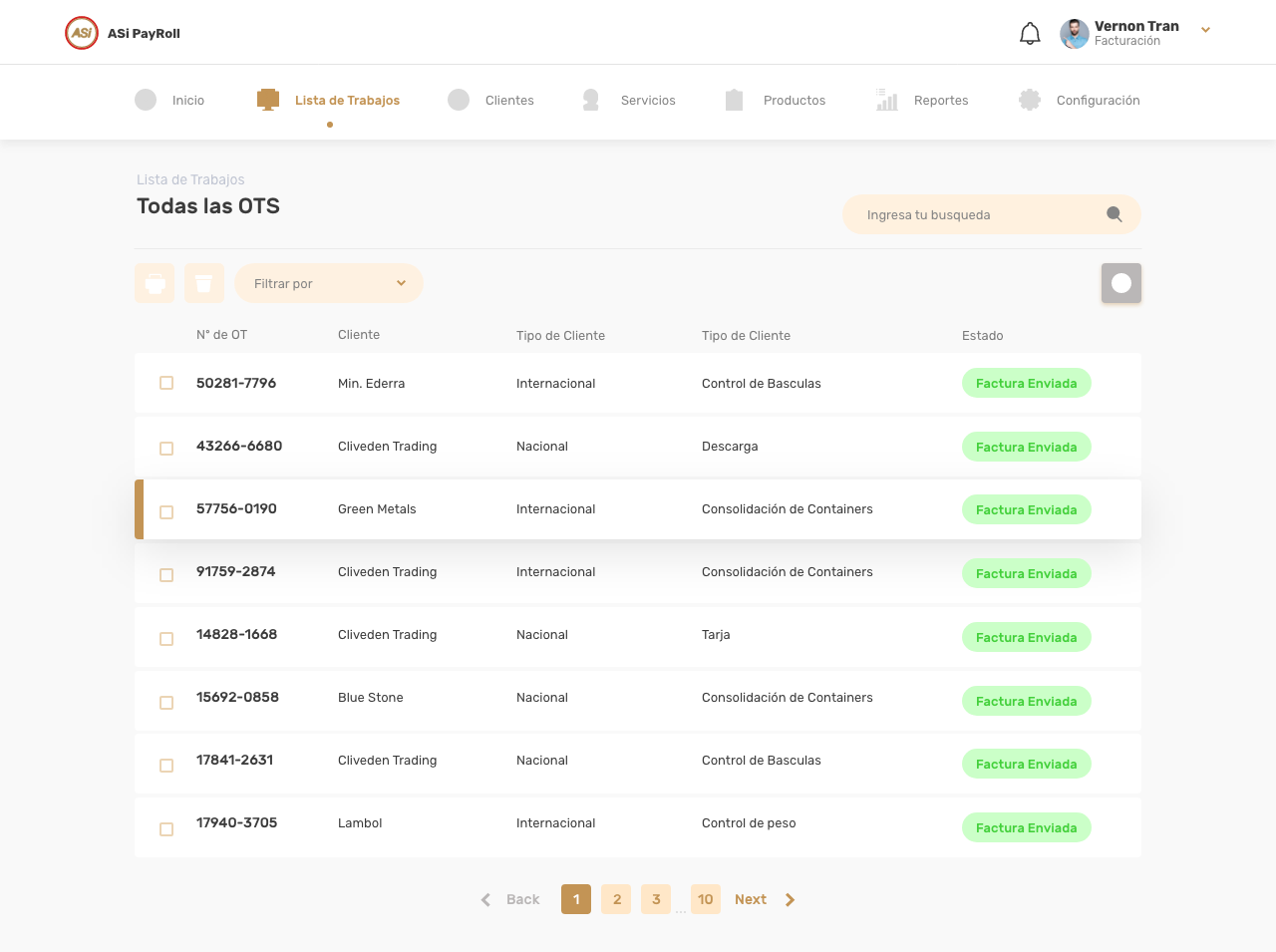Click the search field Ingresa tu busqueda
1276x952 pixels.
(x=992, y=214)
